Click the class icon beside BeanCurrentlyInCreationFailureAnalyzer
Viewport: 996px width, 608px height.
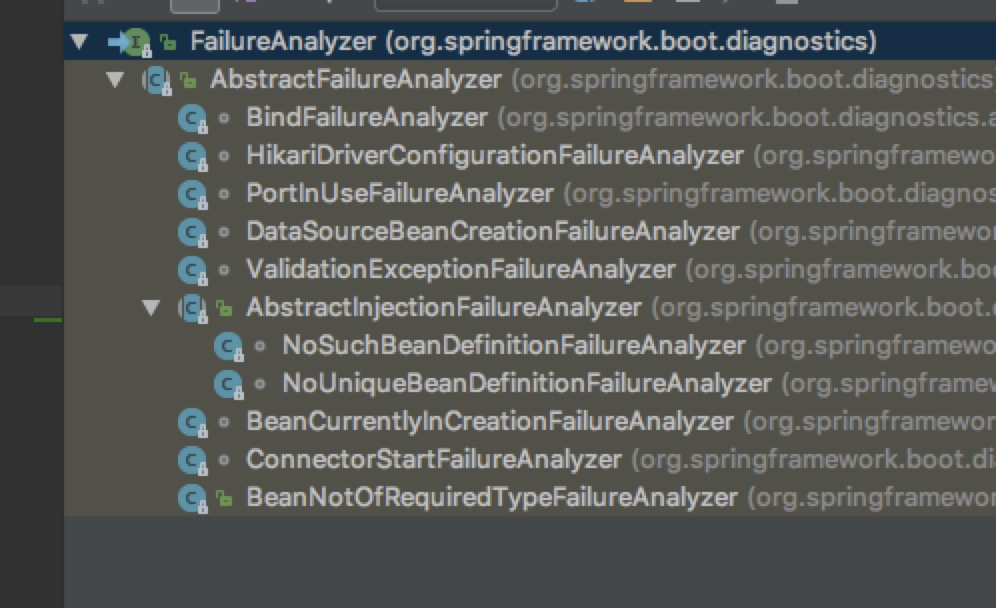coord(192,422)
